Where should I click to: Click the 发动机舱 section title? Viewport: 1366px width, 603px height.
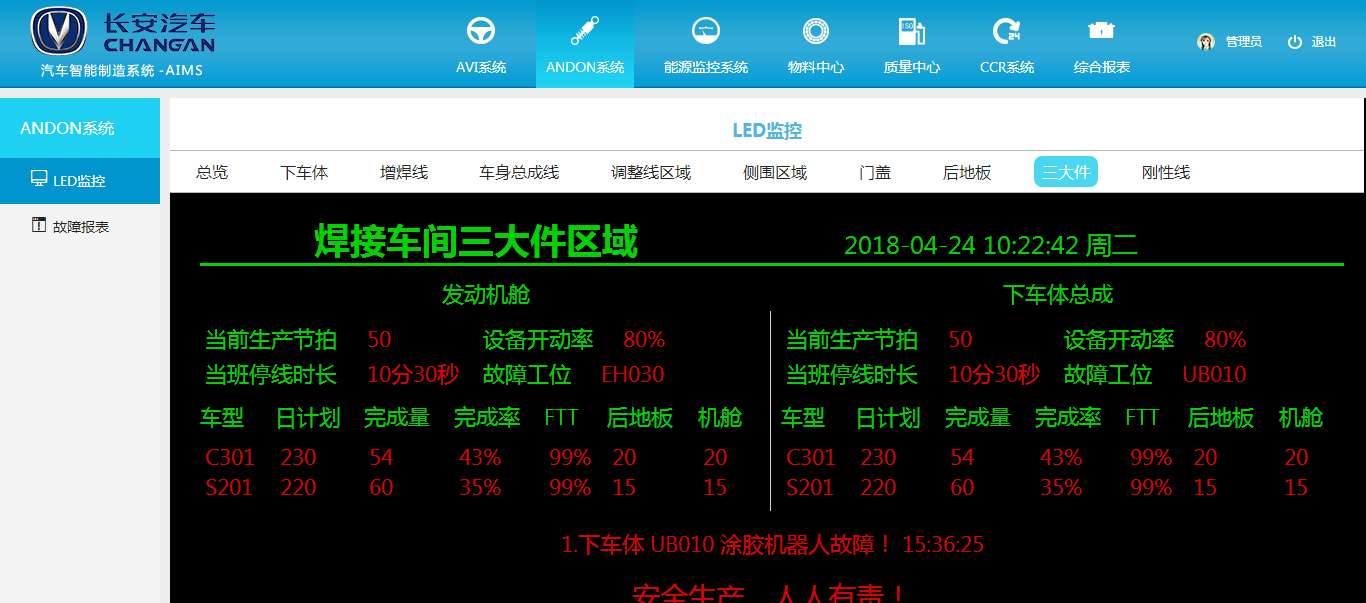tap(486, 295)
